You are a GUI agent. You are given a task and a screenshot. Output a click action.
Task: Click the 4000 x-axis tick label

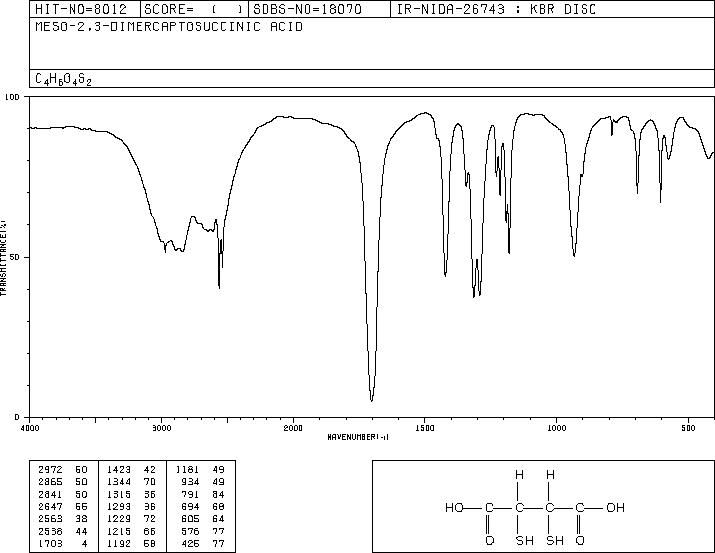(x=30, y=428)
